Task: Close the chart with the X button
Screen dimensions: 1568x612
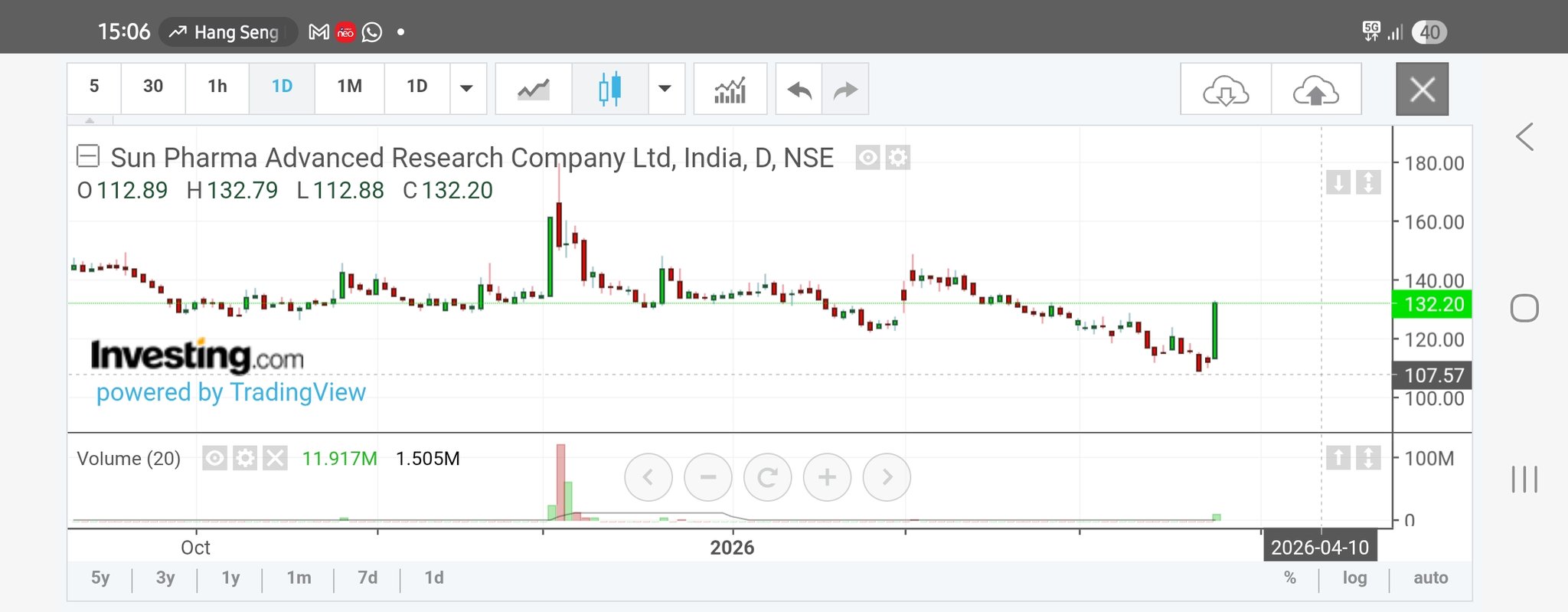Action: coord(1423,89)
